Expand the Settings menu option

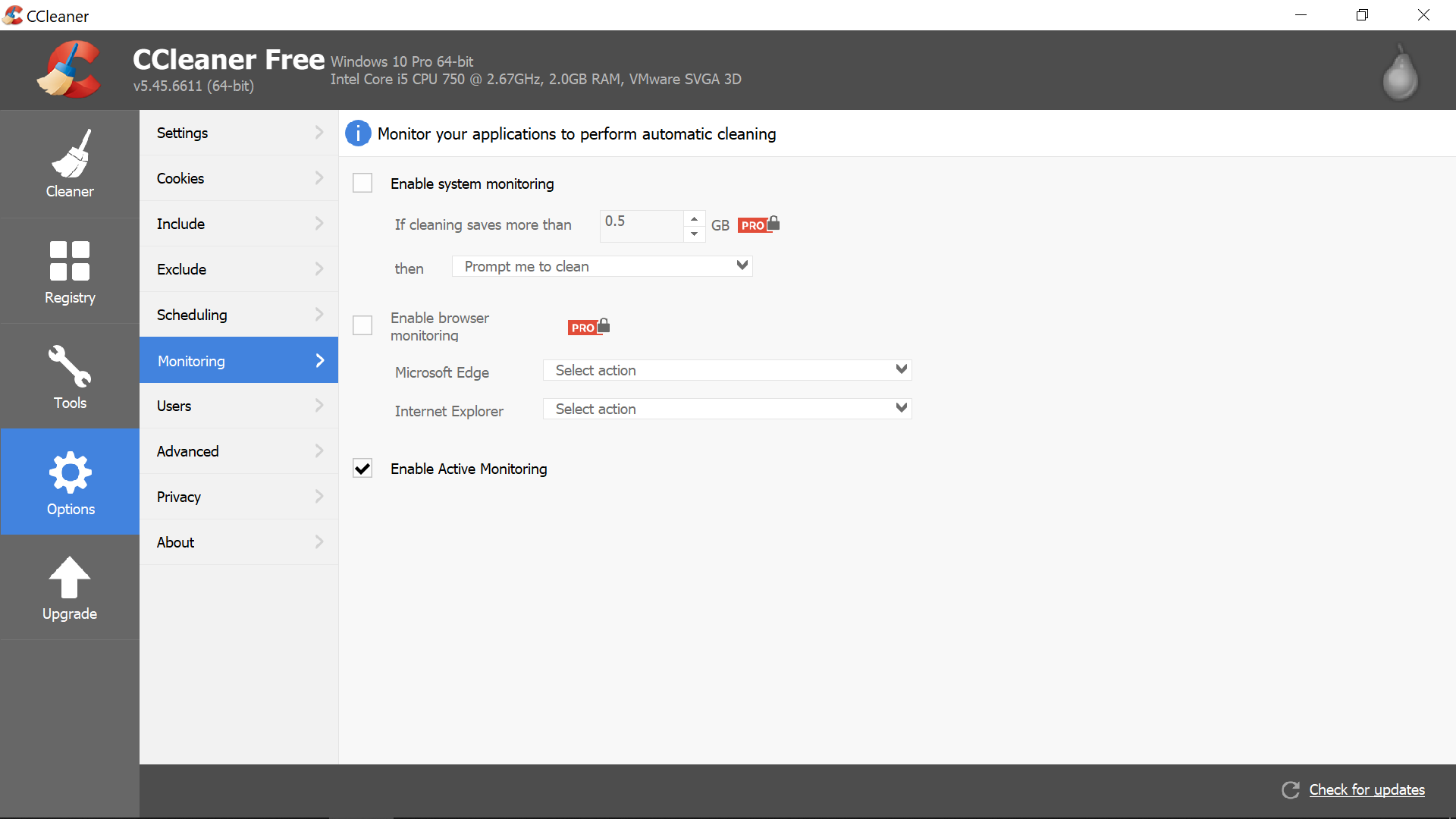pyautogui.click(x=238, y=132)
